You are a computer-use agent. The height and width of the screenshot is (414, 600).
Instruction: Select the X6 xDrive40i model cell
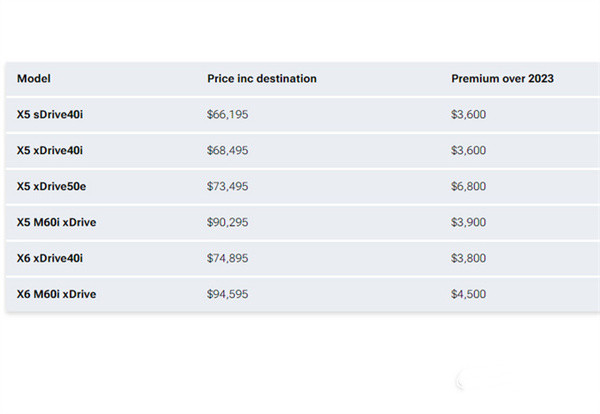click(50, 258)
